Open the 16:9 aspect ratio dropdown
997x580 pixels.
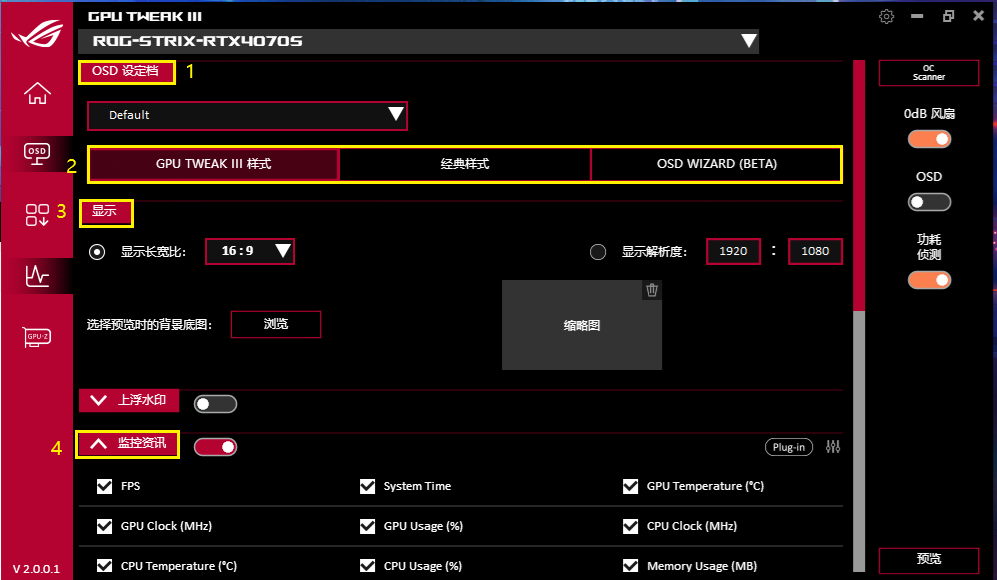[x=250, y=251]
